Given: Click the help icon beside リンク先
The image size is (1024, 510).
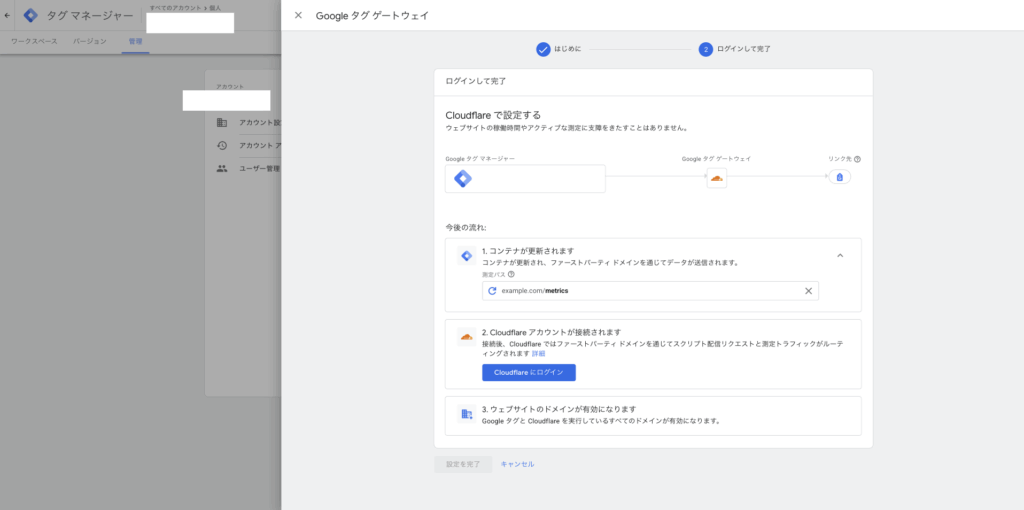Looking at the screenshot, I should click(857, 159).
